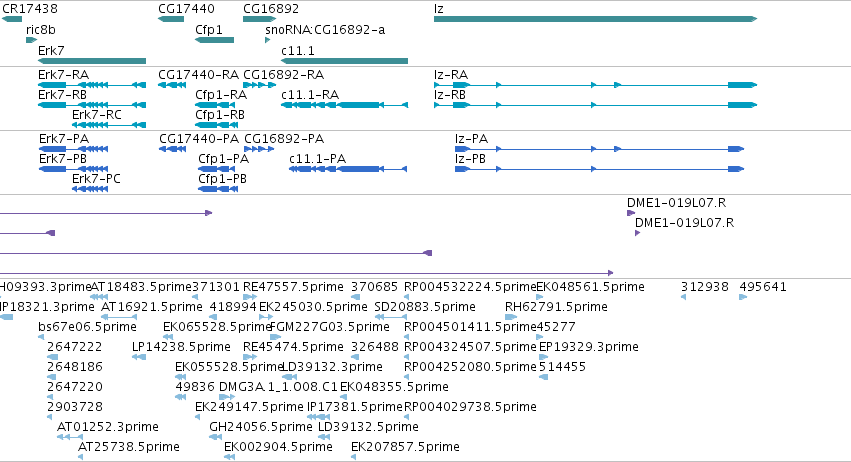Select the LD39132.3prime label
The height and width of the screenshot is (462, 851).
332,367
